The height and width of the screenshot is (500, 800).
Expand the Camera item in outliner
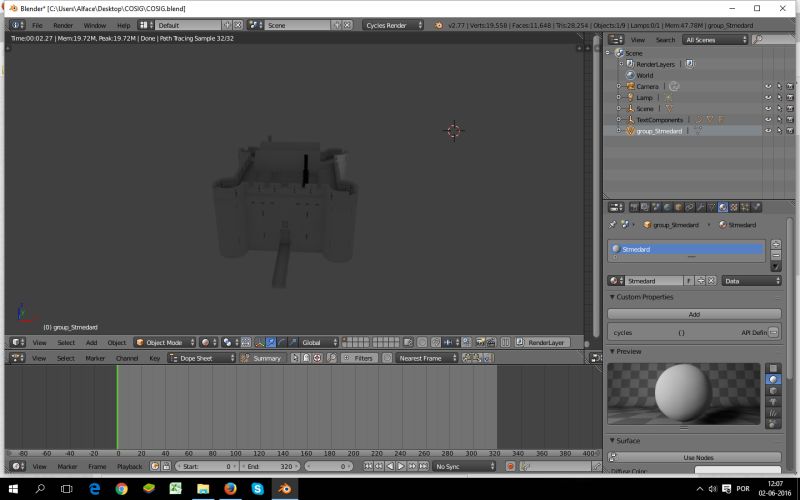[x=618, y=86]
